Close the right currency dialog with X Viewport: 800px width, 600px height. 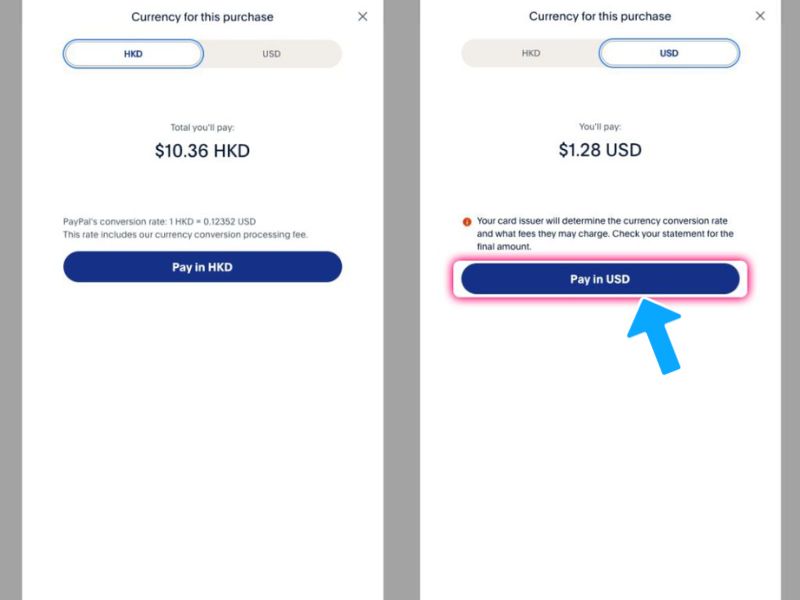[760, 17]
